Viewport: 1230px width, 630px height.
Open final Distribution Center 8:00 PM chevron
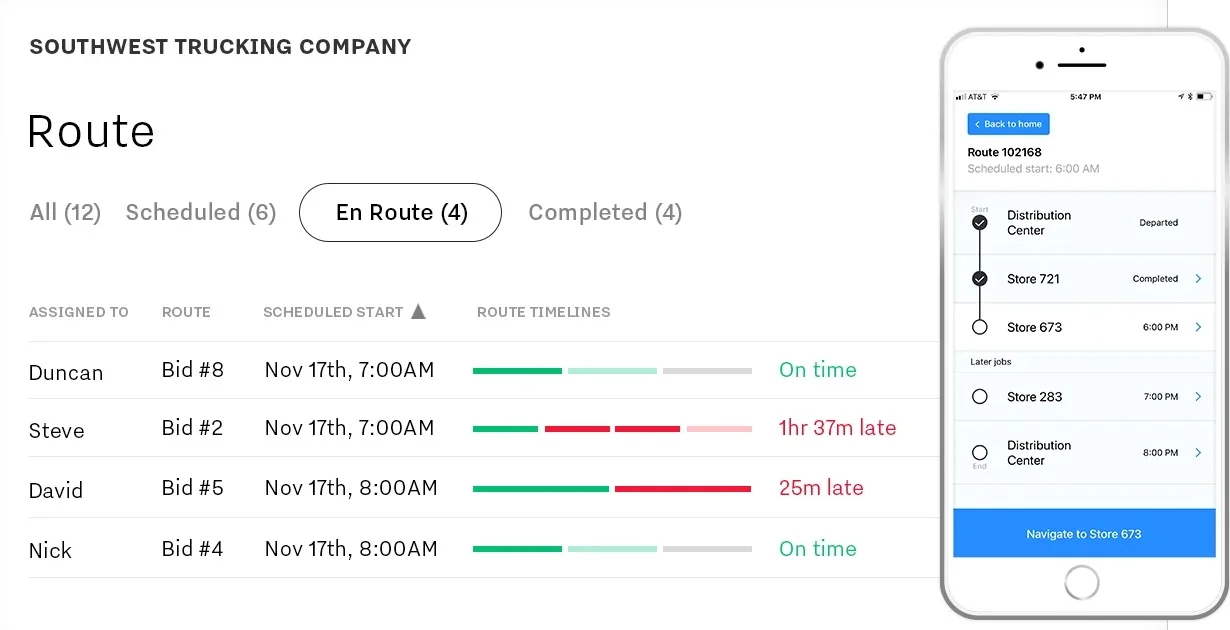pyautogui.click(x=1198, y=453)
